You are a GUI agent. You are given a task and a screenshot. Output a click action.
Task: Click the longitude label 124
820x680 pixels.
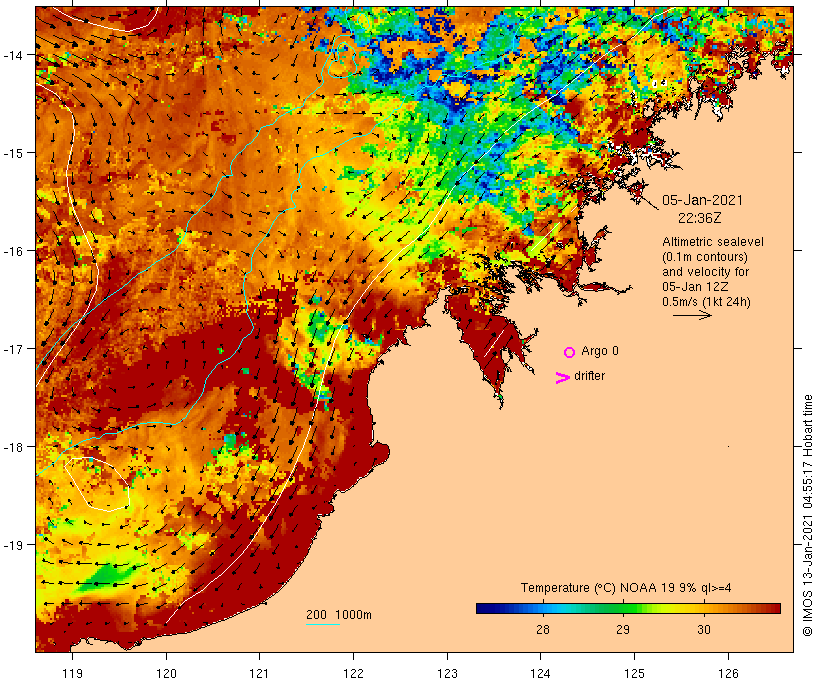click(541, 673)
